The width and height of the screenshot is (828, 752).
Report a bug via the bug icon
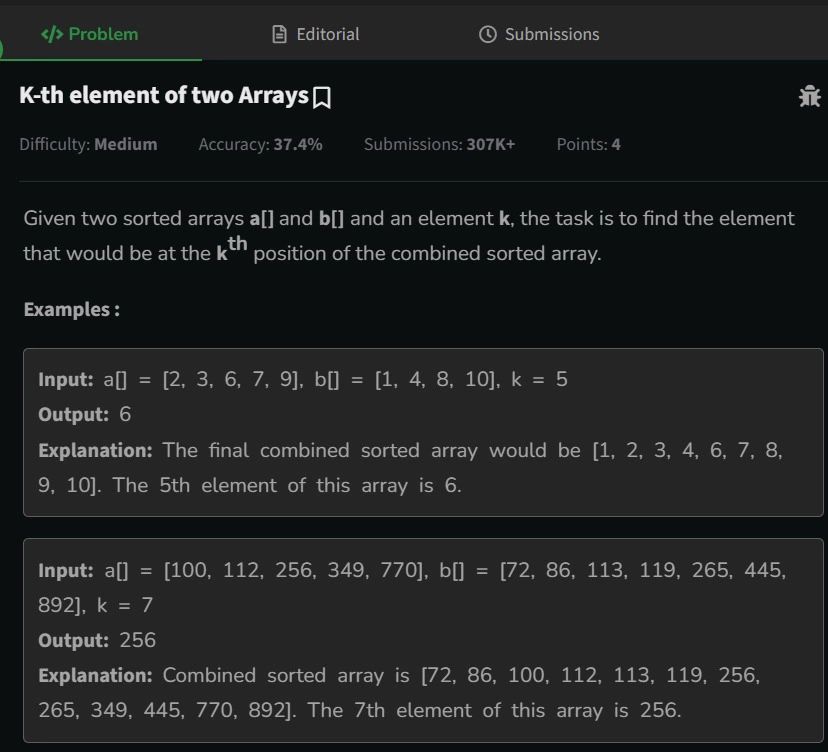click(809, 96)
